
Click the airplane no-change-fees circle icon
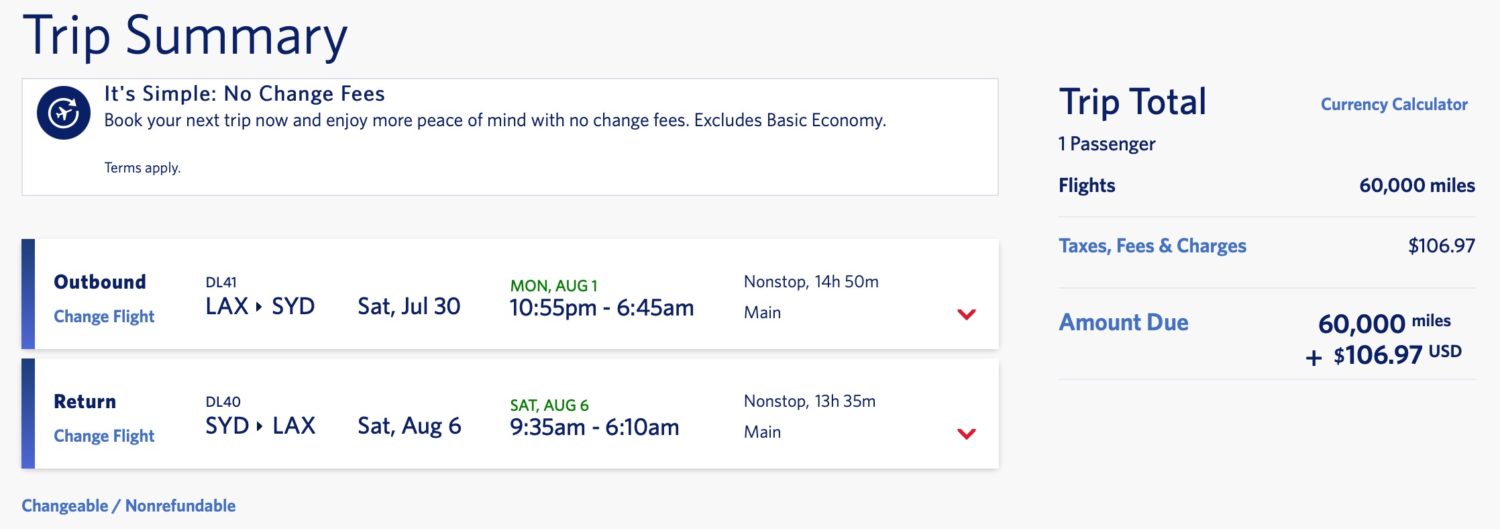click(64, 112)
